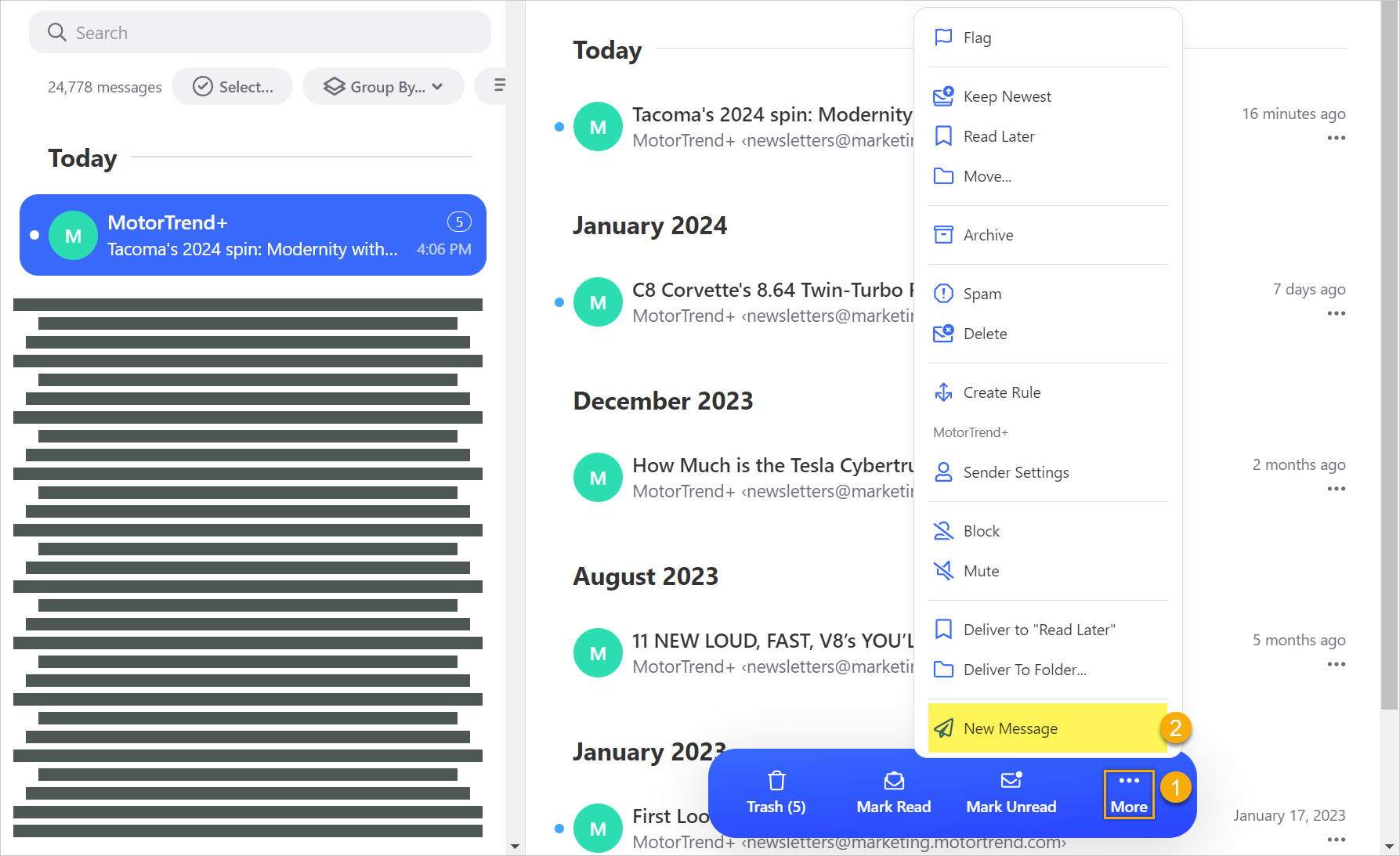
Task: Click the M avatar in selected conversation
Action: pyautogui.click(x=73, y=236)
